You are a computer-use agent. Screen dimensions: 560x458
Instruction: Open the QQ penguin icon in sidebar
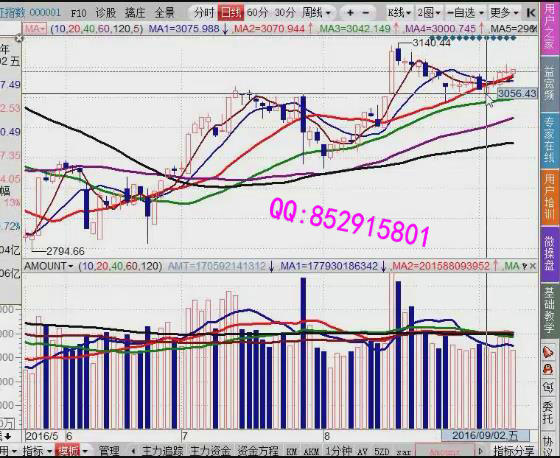pyautogui.click(x=548, y=370)
